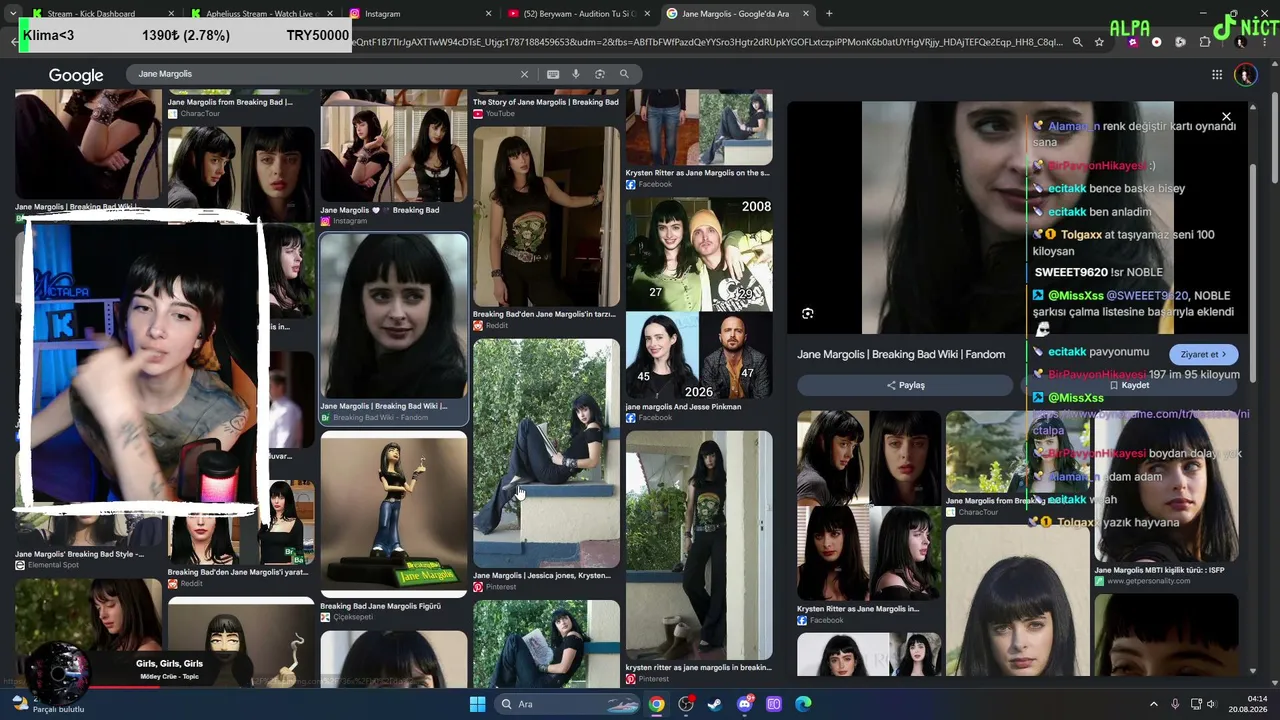Switch to the Berywam YouTube tab

point(578,14)
